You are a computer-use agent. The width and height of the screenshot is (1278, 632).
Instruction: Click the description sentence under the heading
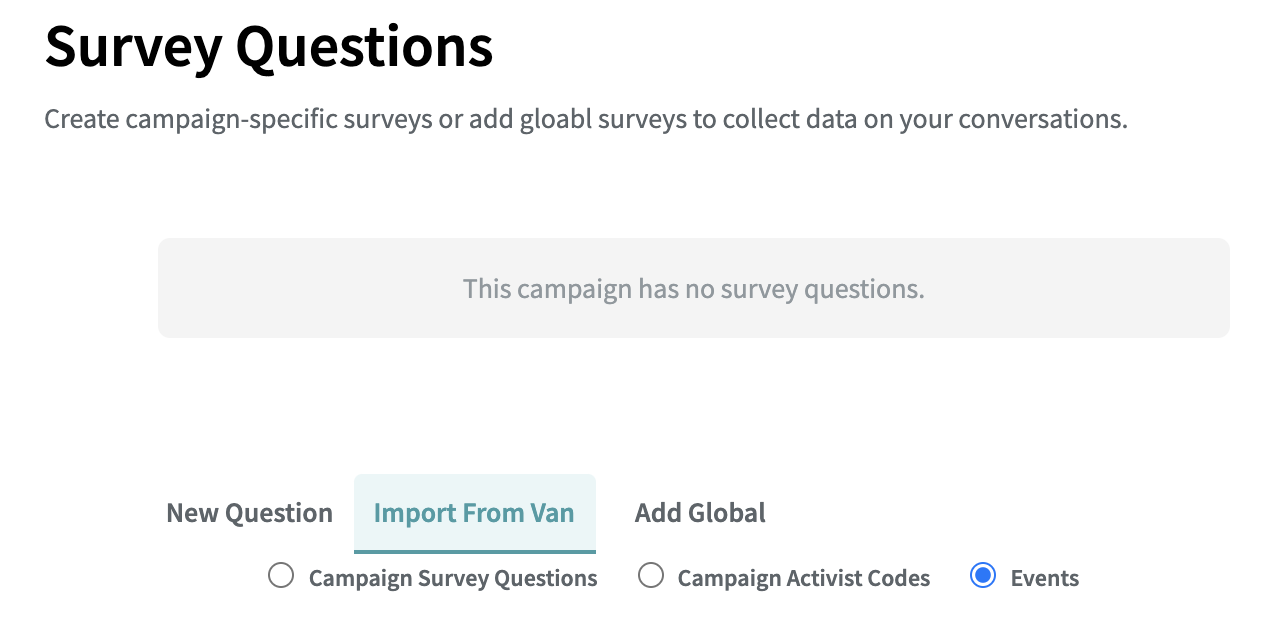pos(586,119)
